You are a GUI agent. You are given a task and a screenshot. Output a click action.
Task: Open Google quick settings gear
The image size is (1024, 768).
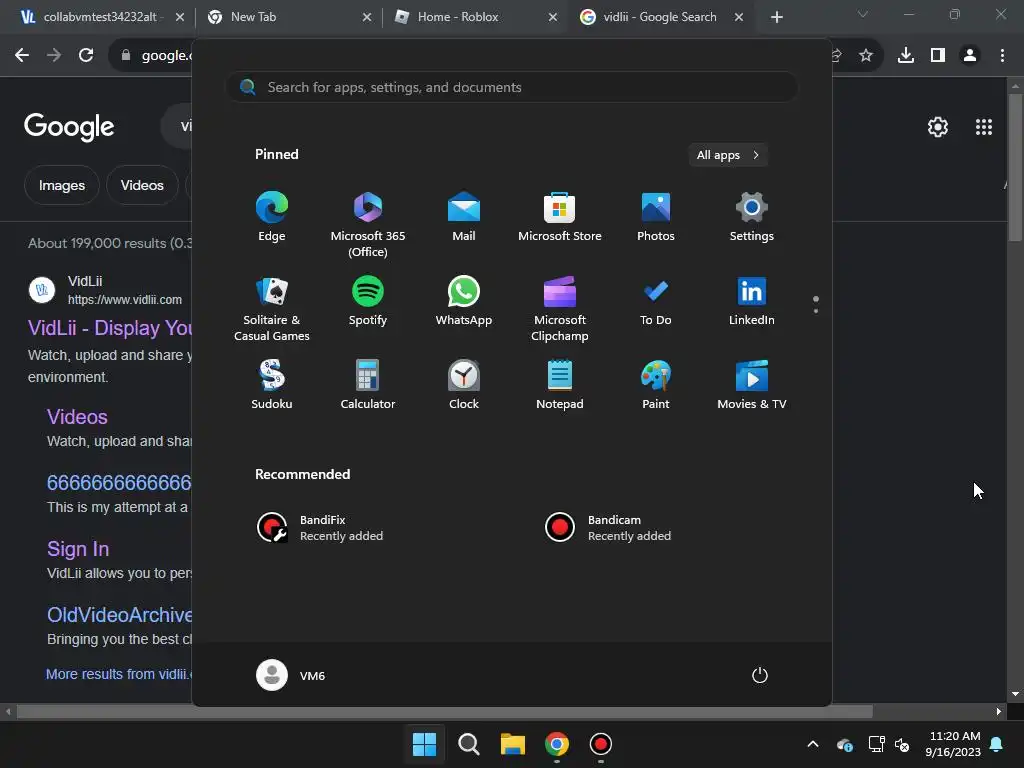click(x=938, y=127)
